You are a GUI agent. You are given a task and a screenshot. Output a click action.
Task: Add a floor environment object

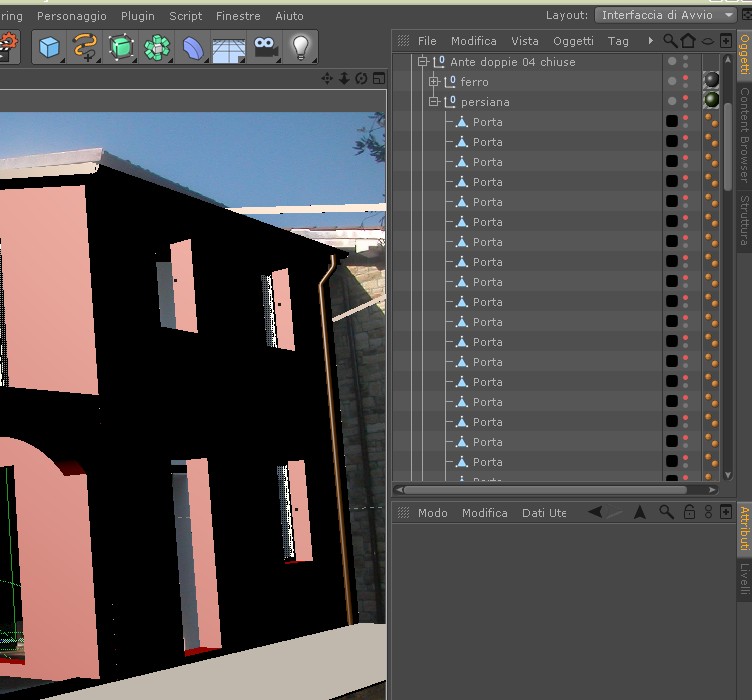pyautogui.click(x=229, y=47)
